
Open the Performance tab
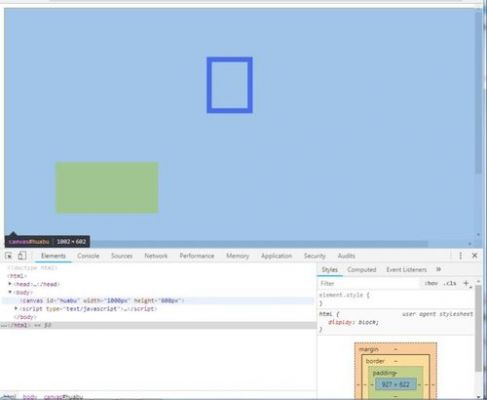[x=197, y=256]
